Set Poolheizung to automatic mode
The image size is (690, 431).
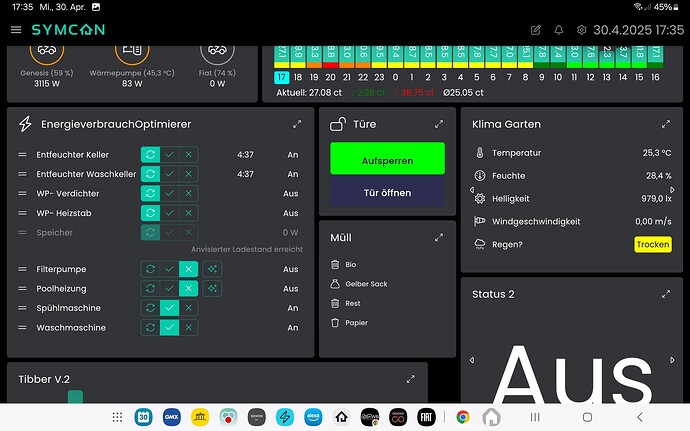150,288
